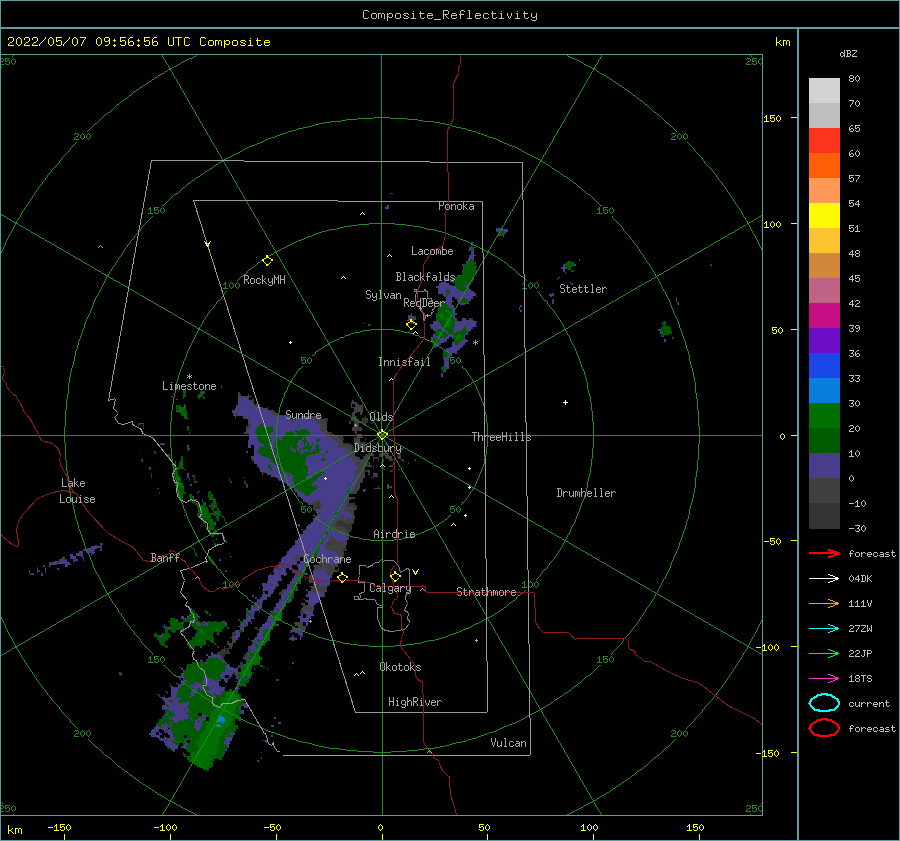Click the Composite_Reflectivity title
This screenshot has height=841, width=900.
(x=450, y=15)
